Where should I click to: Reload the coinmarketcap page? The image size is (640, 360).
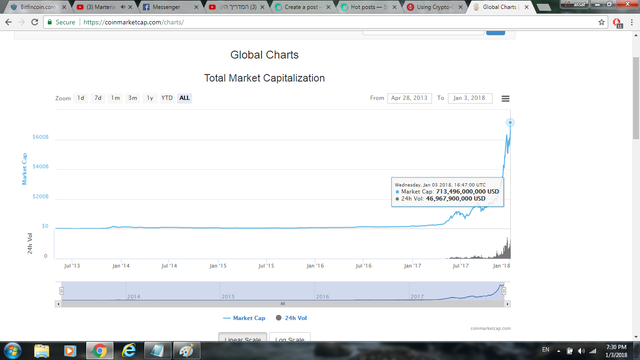click(x=35, y=22)
